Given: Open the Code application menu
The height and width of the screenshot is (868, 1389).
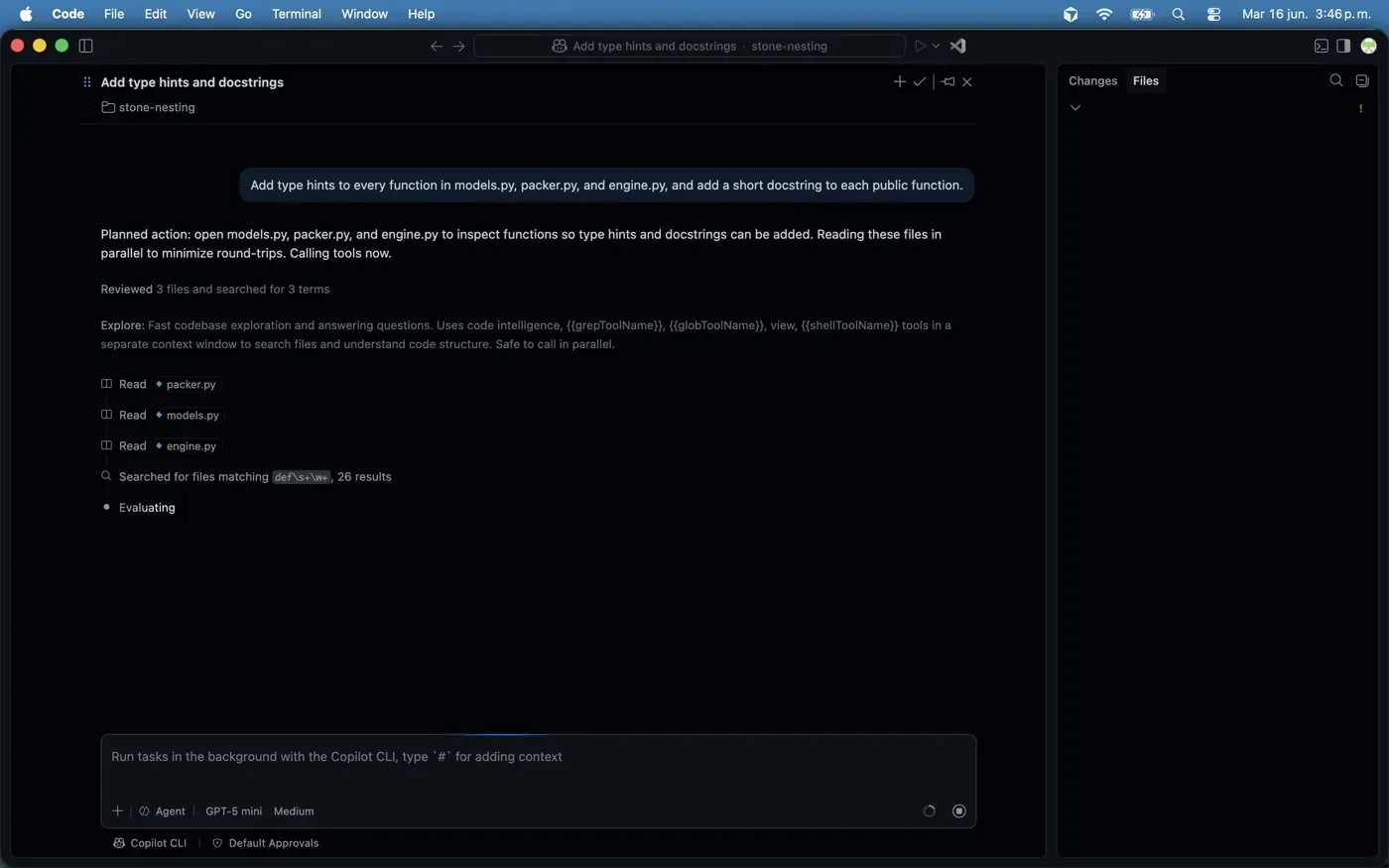Looking at the screenshot, I should point(67,14).
